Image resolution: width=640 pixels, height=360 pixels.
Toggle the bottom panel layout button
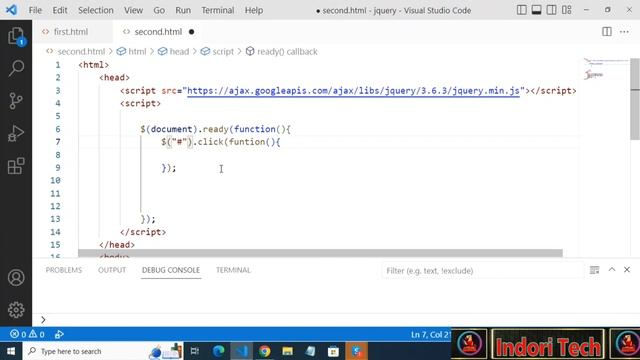[x=536, y=10]
